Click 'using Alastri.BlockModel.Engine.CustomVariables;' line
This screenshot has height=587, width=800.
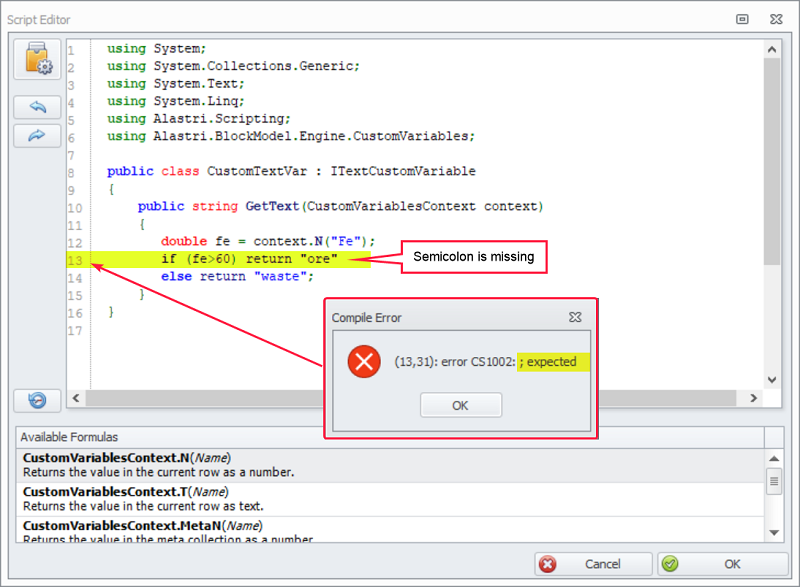pyautogui.click(x=291, y=136)
